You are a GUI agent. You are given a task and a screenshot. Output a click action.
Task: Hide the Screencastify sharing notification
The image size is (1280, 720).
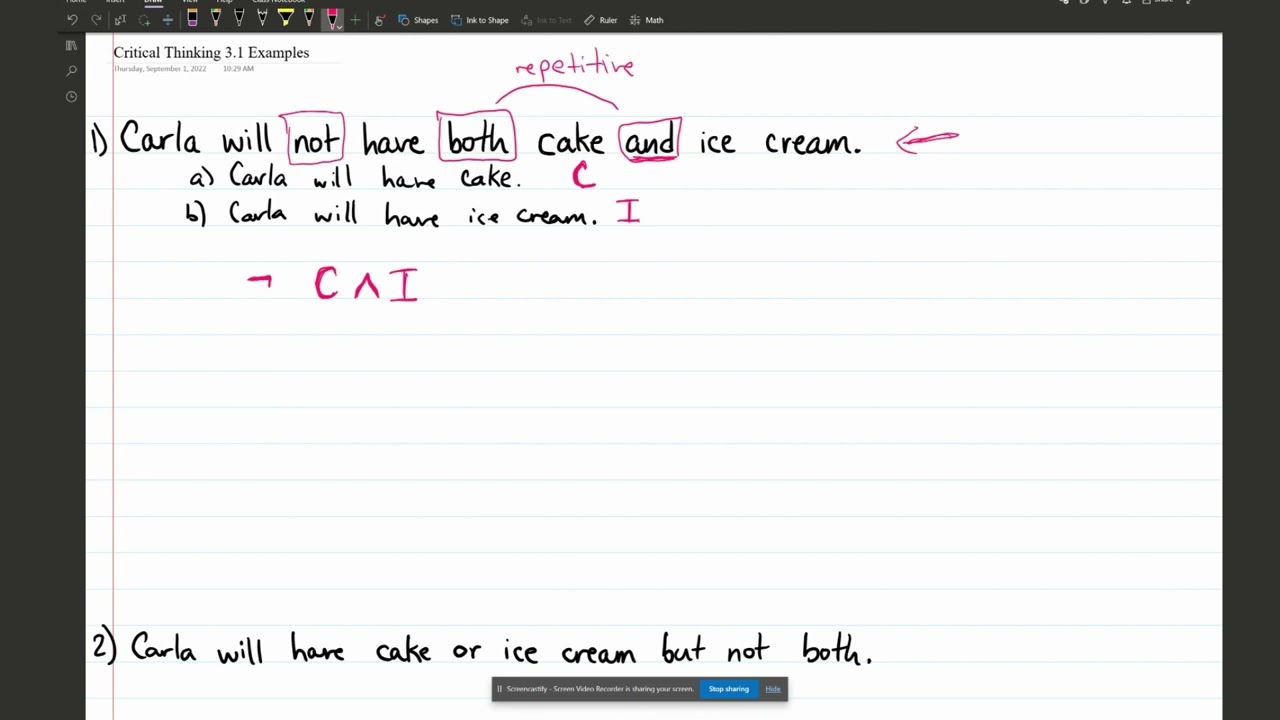tap(773, 689)
